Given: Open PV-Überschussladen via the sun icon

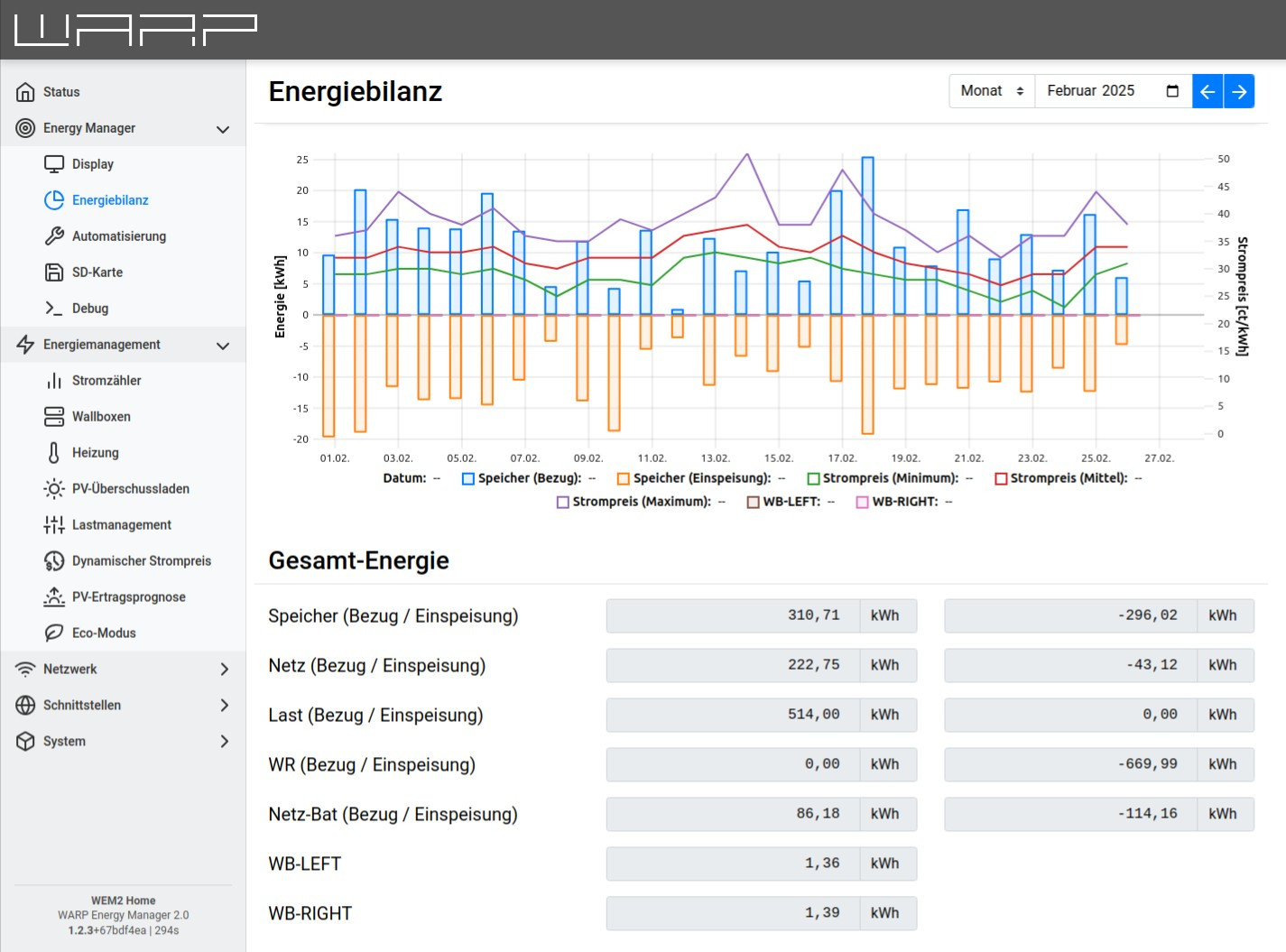Looking at the screenshot, I should (x=54, y=489).
